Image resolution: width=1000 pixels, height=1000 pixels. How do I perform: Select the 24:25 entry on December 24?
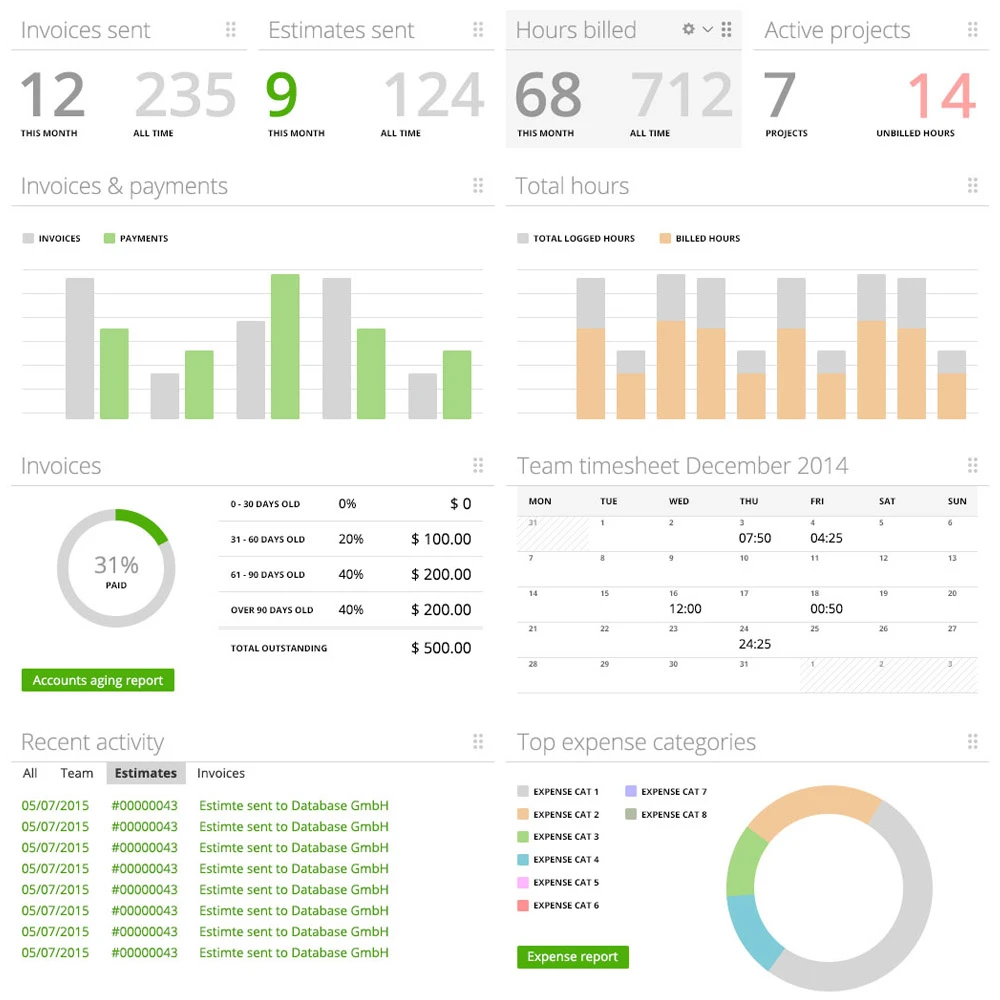(x=755, y=644)
